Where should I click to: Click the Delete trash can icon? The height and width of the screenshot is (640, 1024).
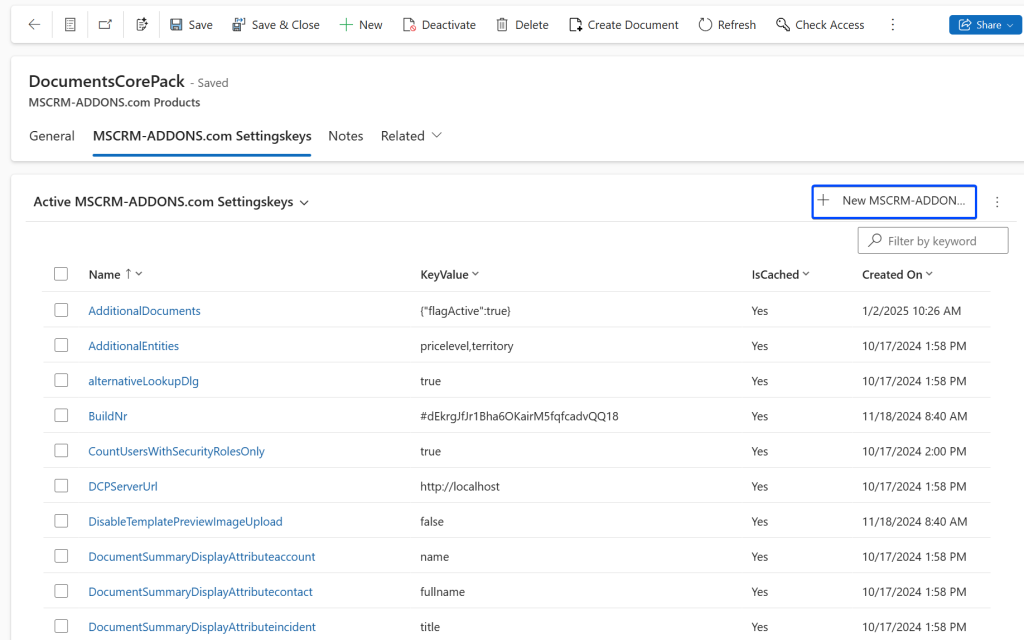[502, 25]
